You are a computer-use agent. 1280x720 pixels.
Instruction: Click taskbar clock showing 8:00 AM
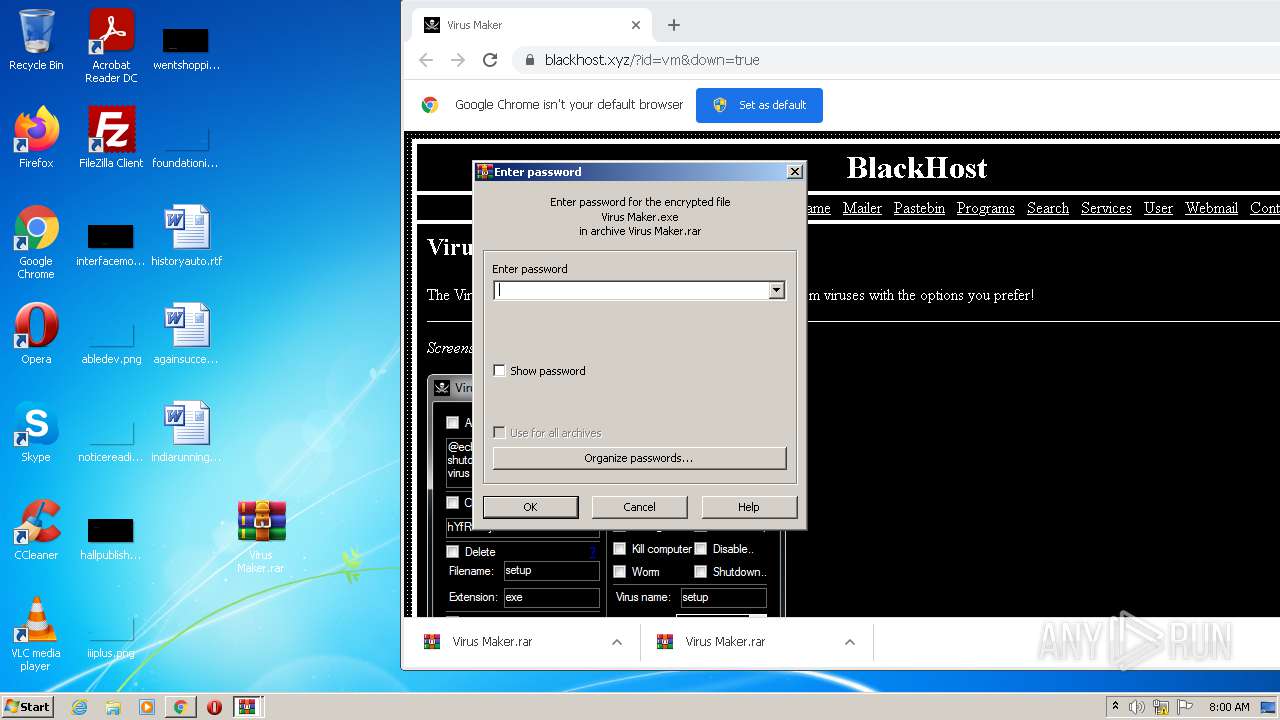[x=1229, y=707]
